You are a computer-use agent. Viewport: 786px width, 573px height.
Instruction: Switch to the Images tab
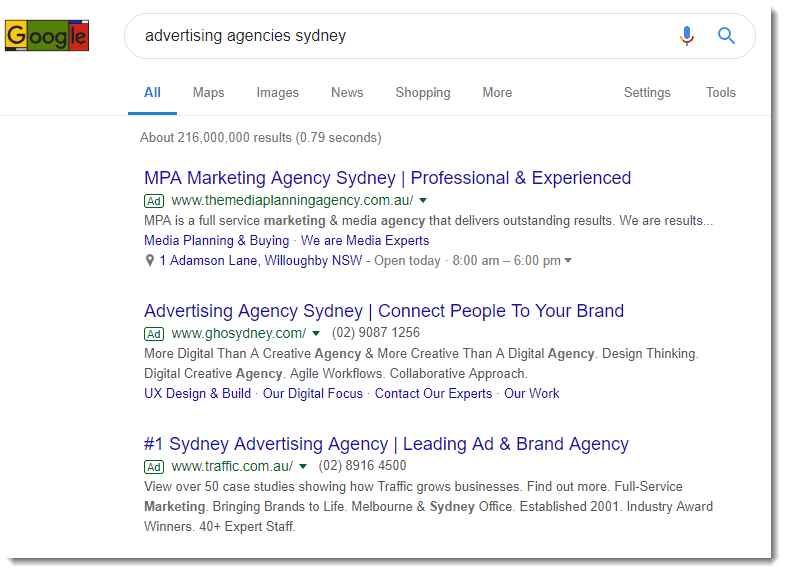[277, 93]
